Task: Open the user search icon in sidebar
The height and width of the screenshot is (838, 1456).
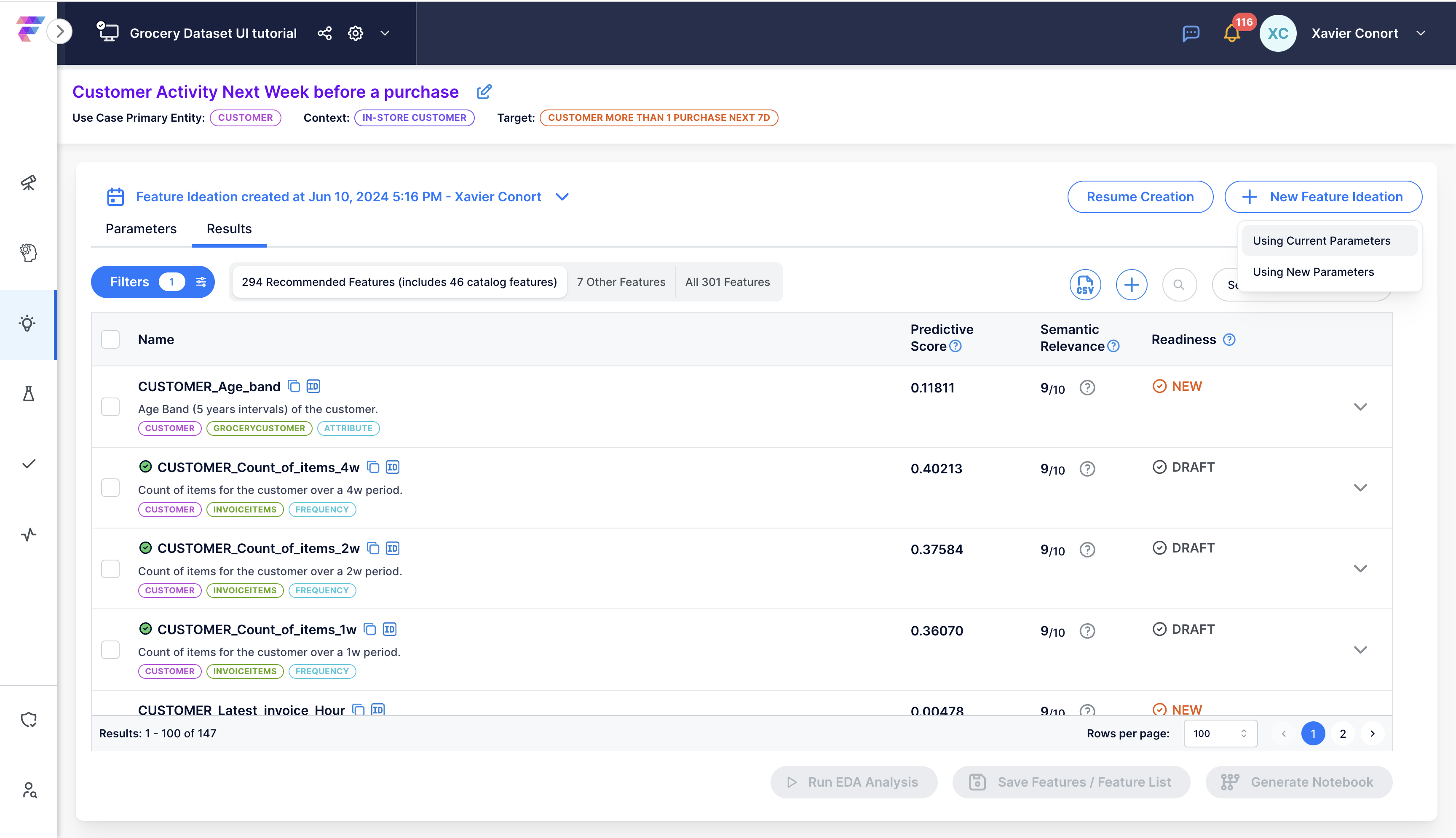Action: click(x=29, y=790)
